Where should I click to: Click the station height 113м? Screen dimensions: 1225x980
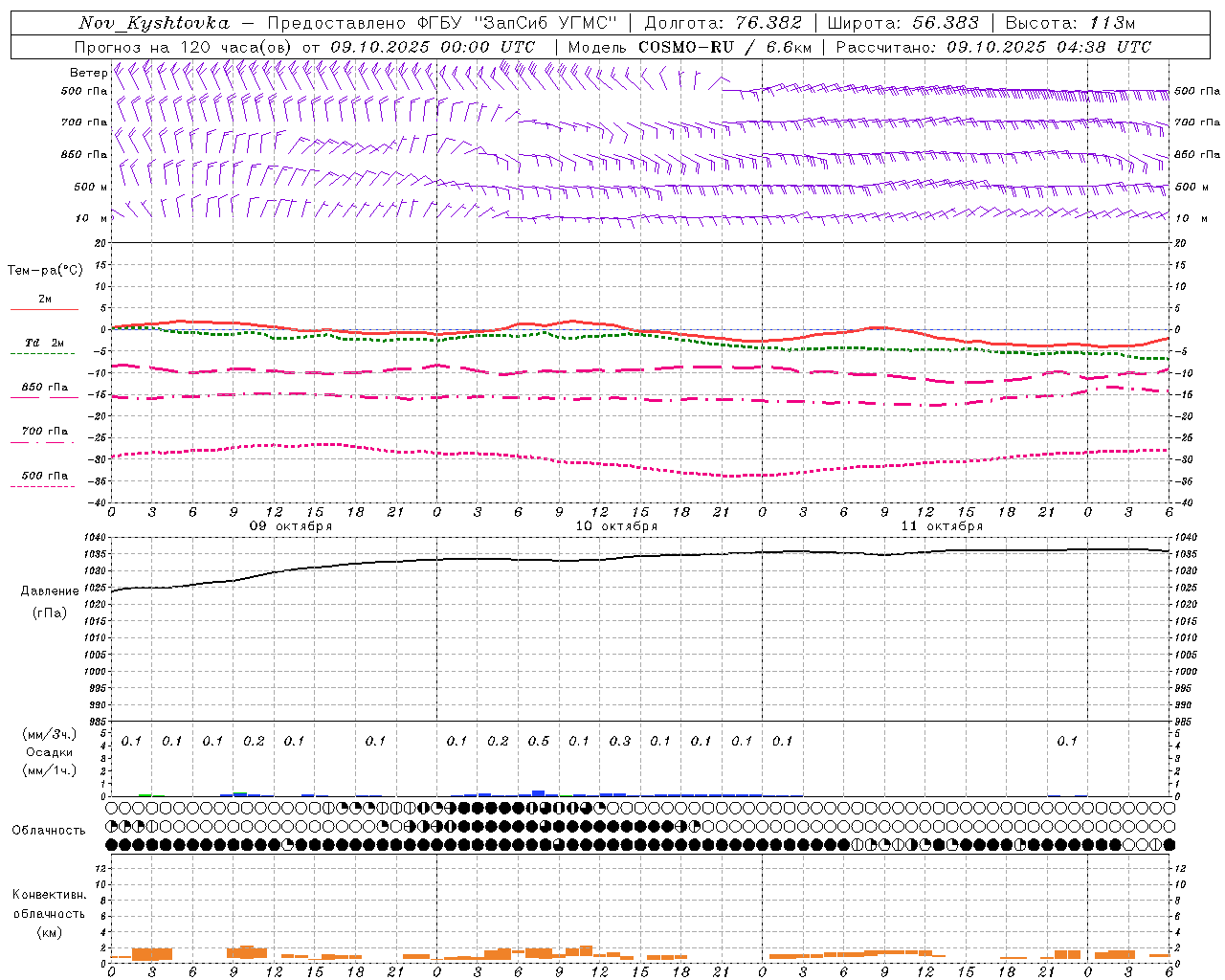(x=1111, y=23)
